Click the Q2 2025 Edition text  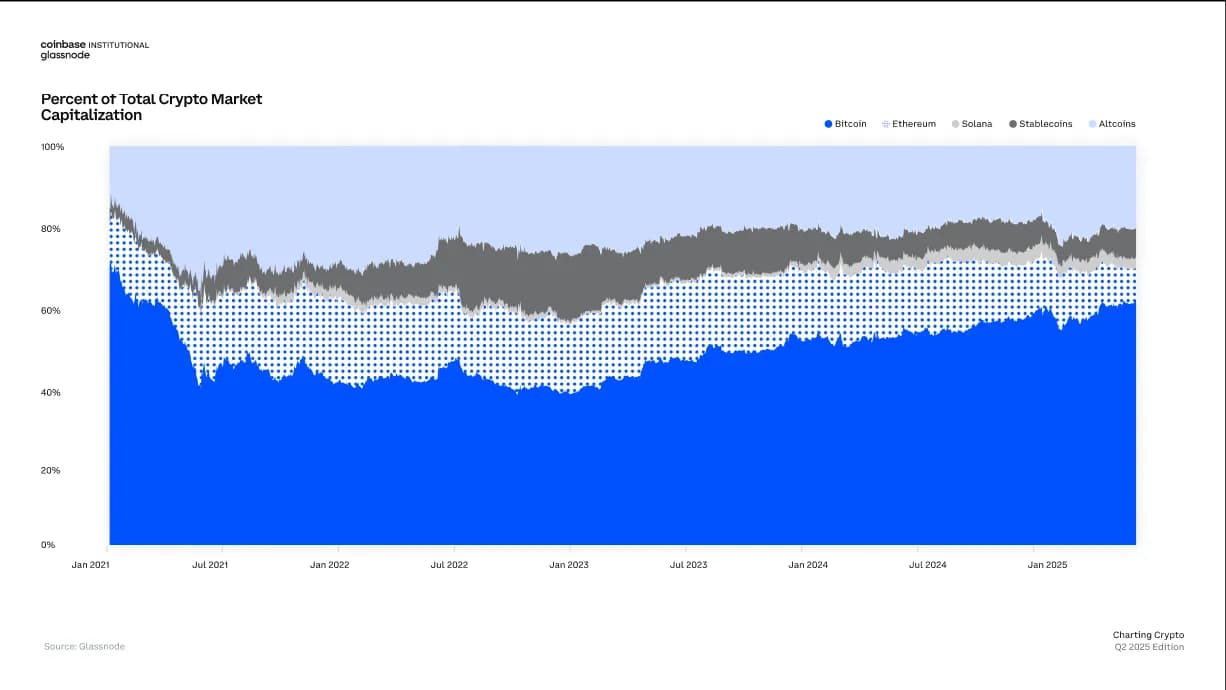(x=1149, y=647)
